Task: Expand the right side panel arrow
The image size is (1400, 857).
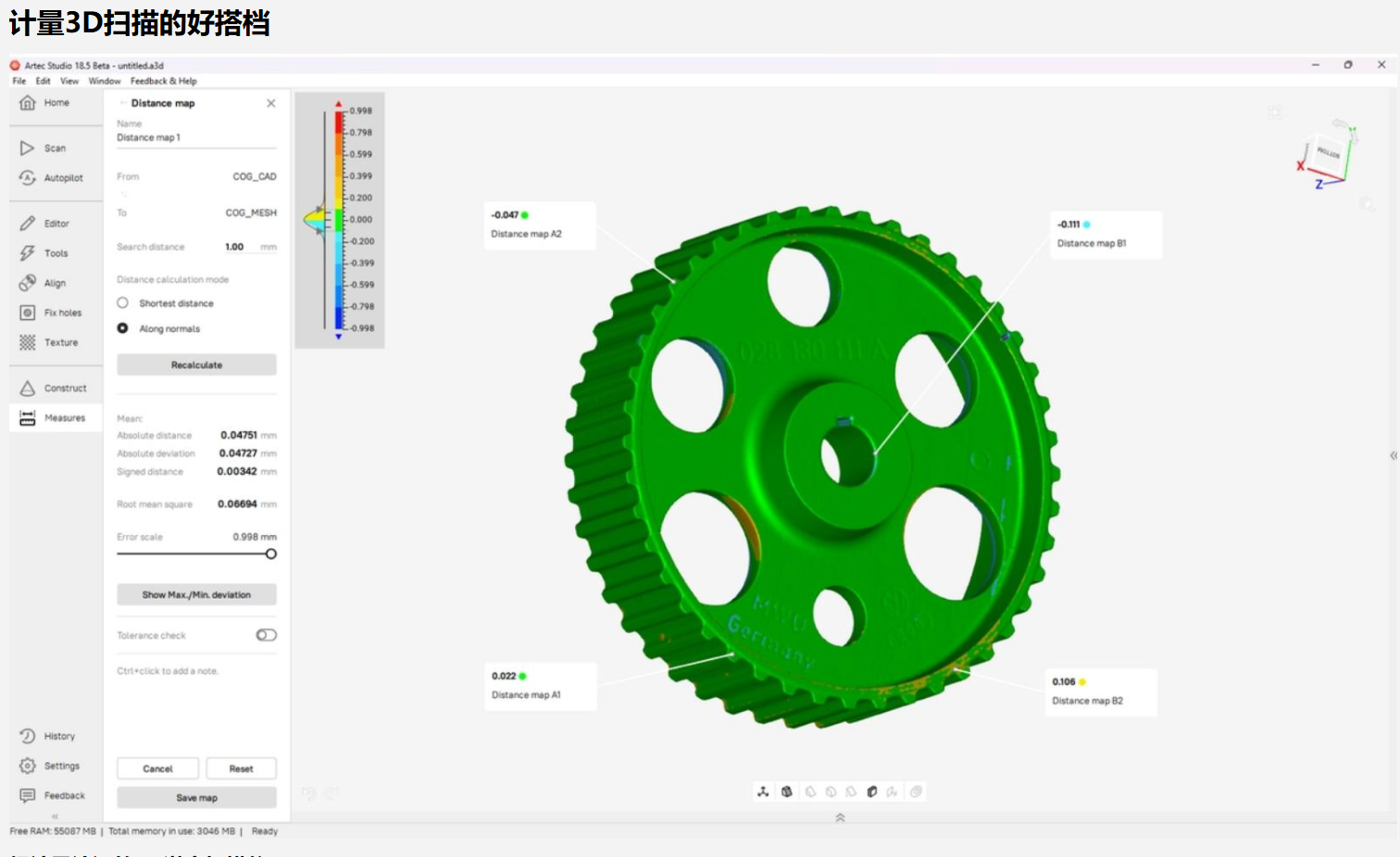Action: pos(1393,455)
